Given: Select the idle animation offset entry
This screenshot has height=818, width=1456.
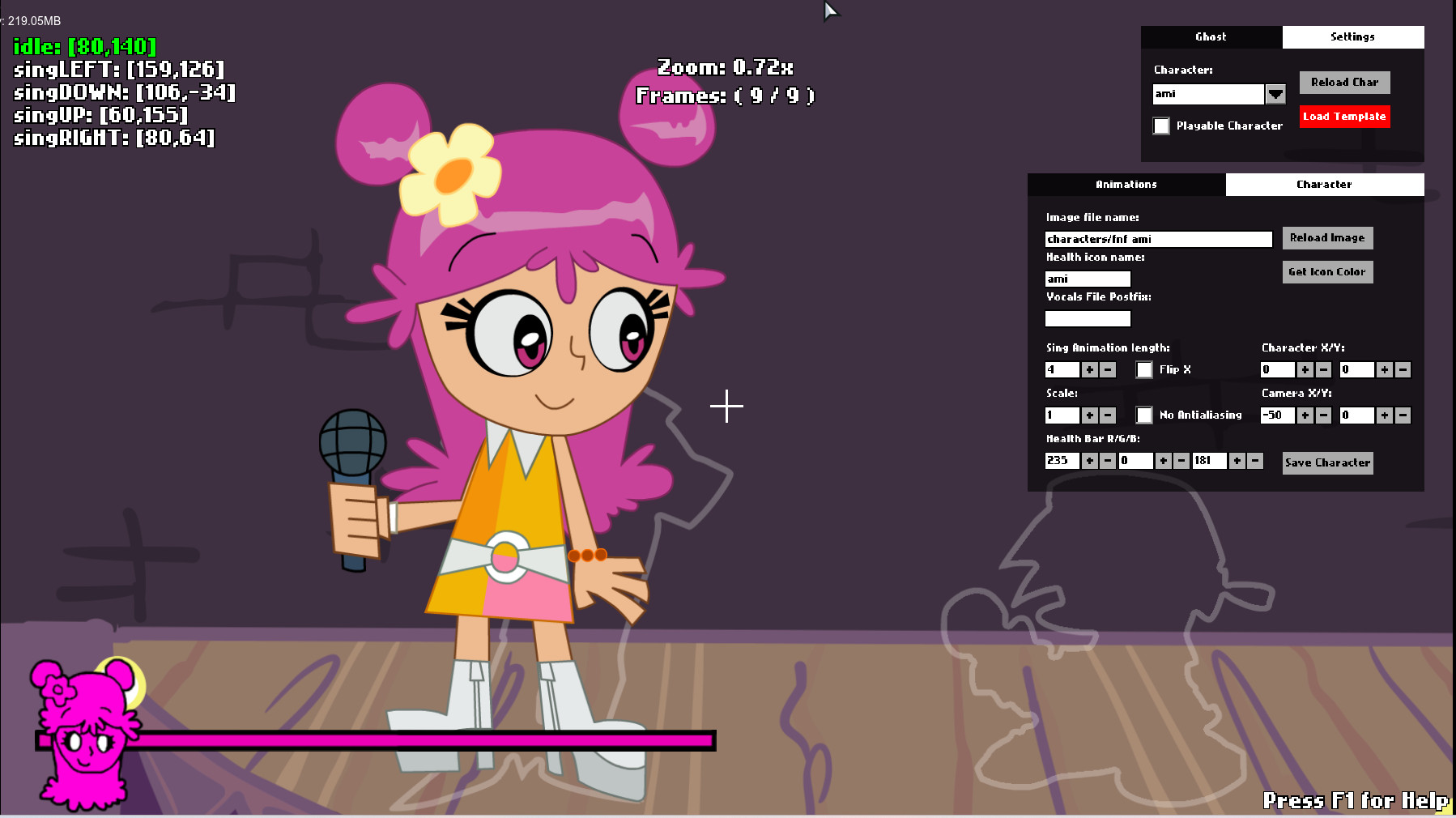Looking at the screenshot, I should pos(85,47).
